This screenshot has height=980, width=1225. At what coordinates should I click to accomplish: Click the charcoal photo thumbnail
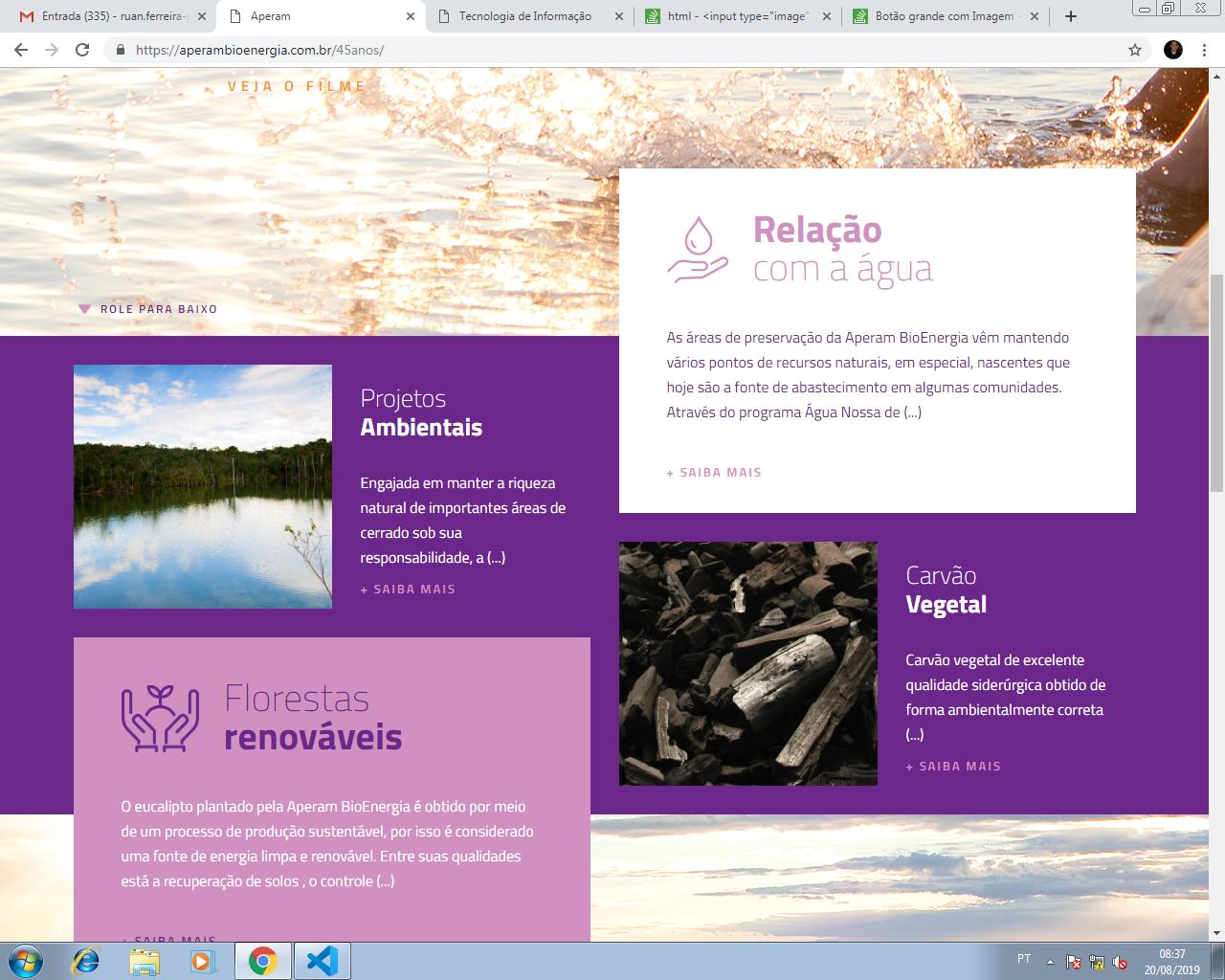[748, 663]
